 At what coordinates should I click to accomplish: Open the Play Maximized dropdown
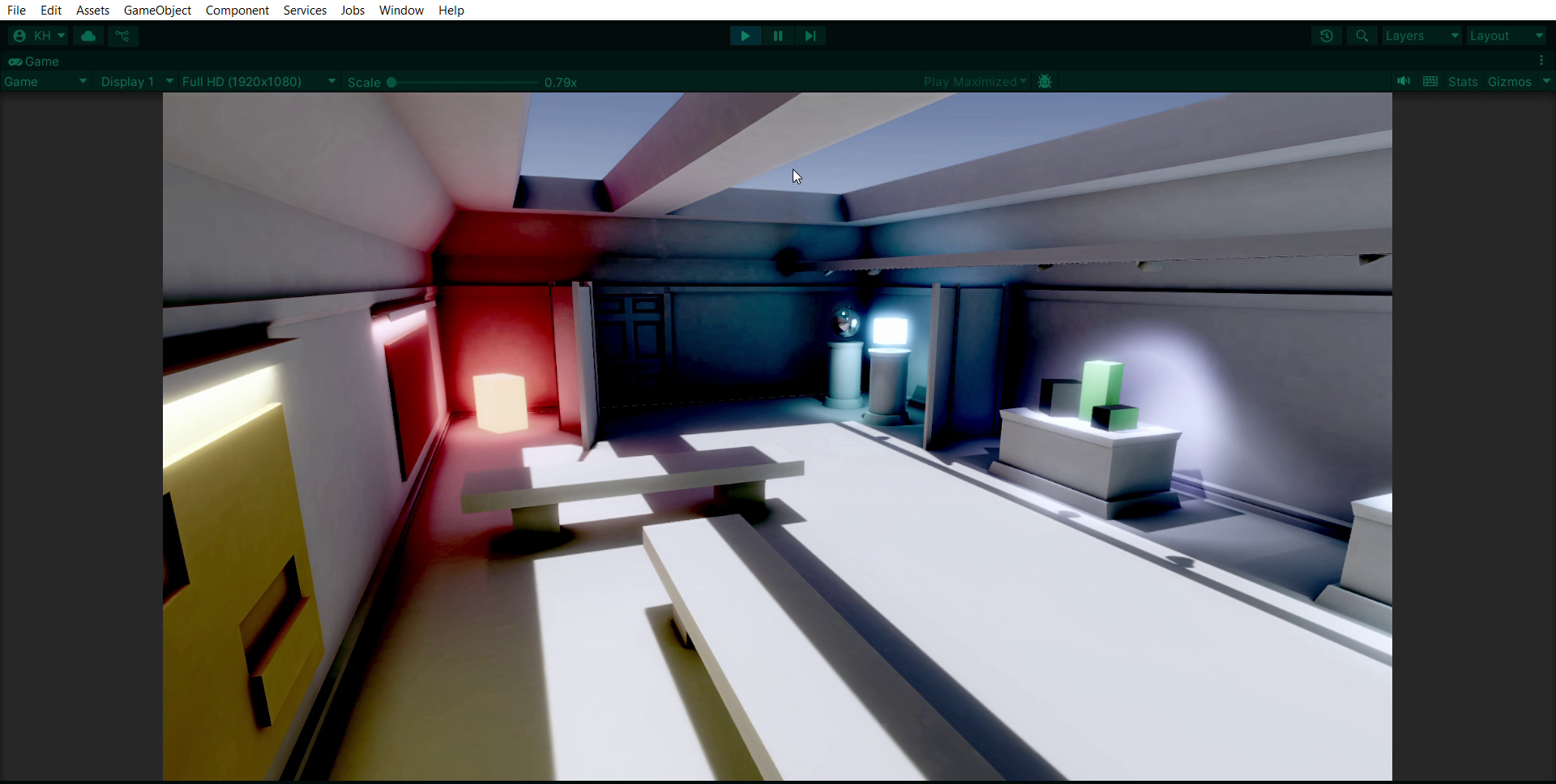tap(975, 82)
